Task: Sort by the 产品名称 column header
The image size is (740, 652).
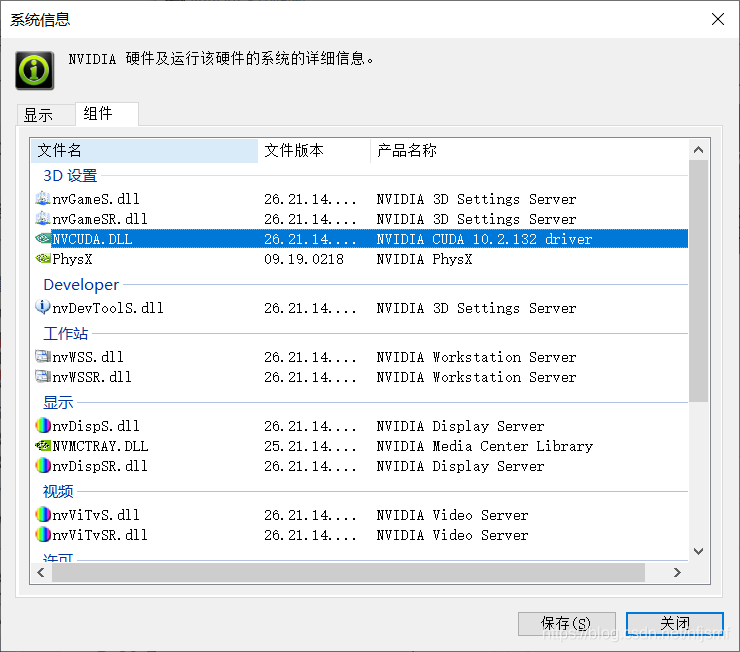Action: click(407, 151)
